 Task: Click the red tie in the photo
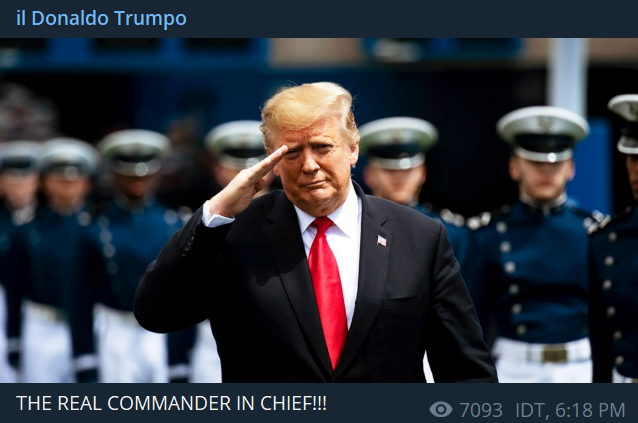328,290
